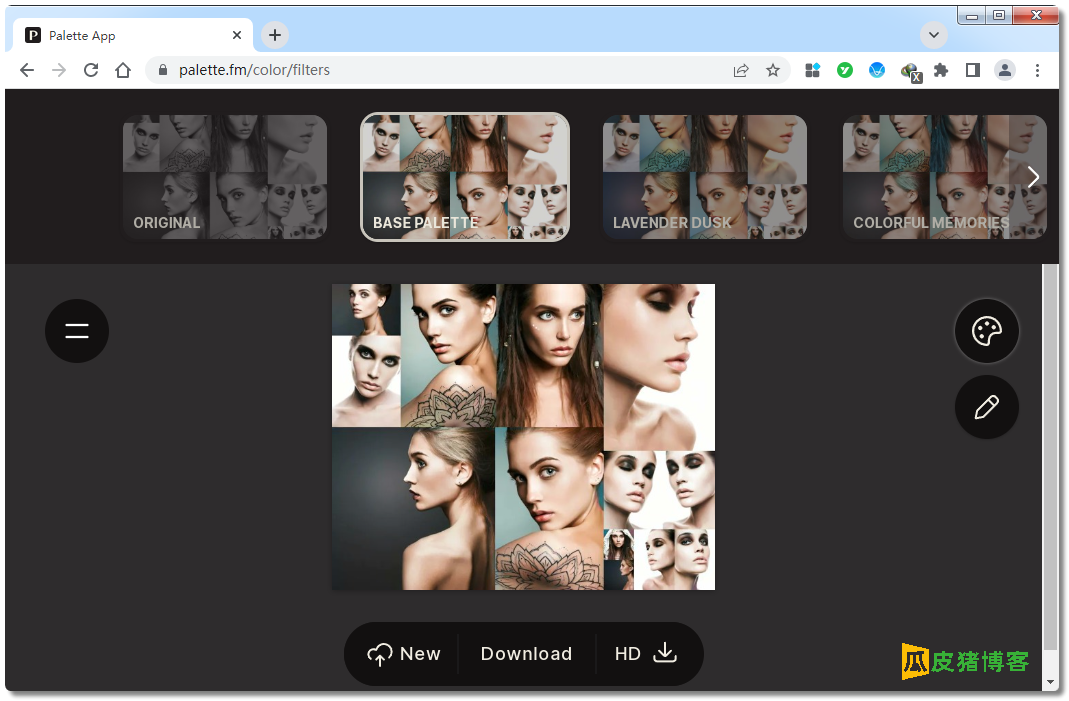View site info via lock icon
This screenshot has height=701, width=1069.
[x=163, y=70]
